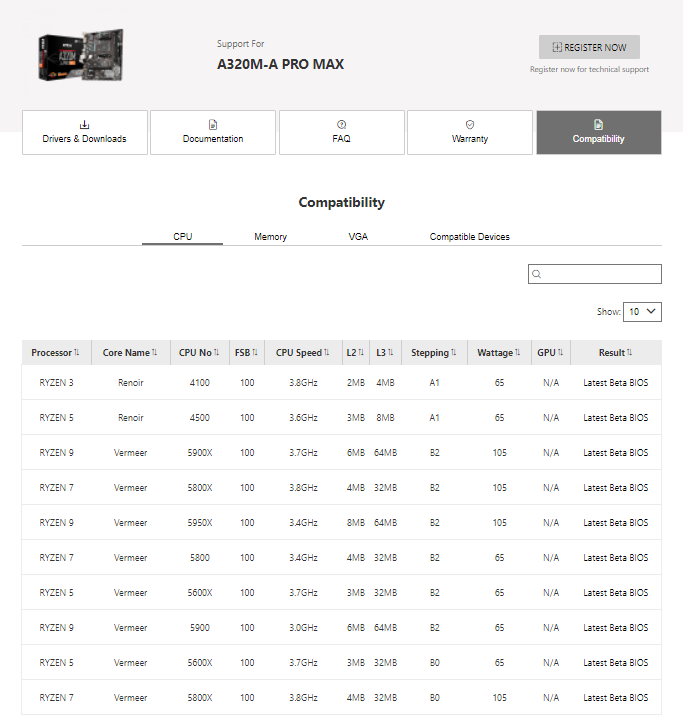
Task: Click Renoir in the 4100 row
Action: (131, 383)
